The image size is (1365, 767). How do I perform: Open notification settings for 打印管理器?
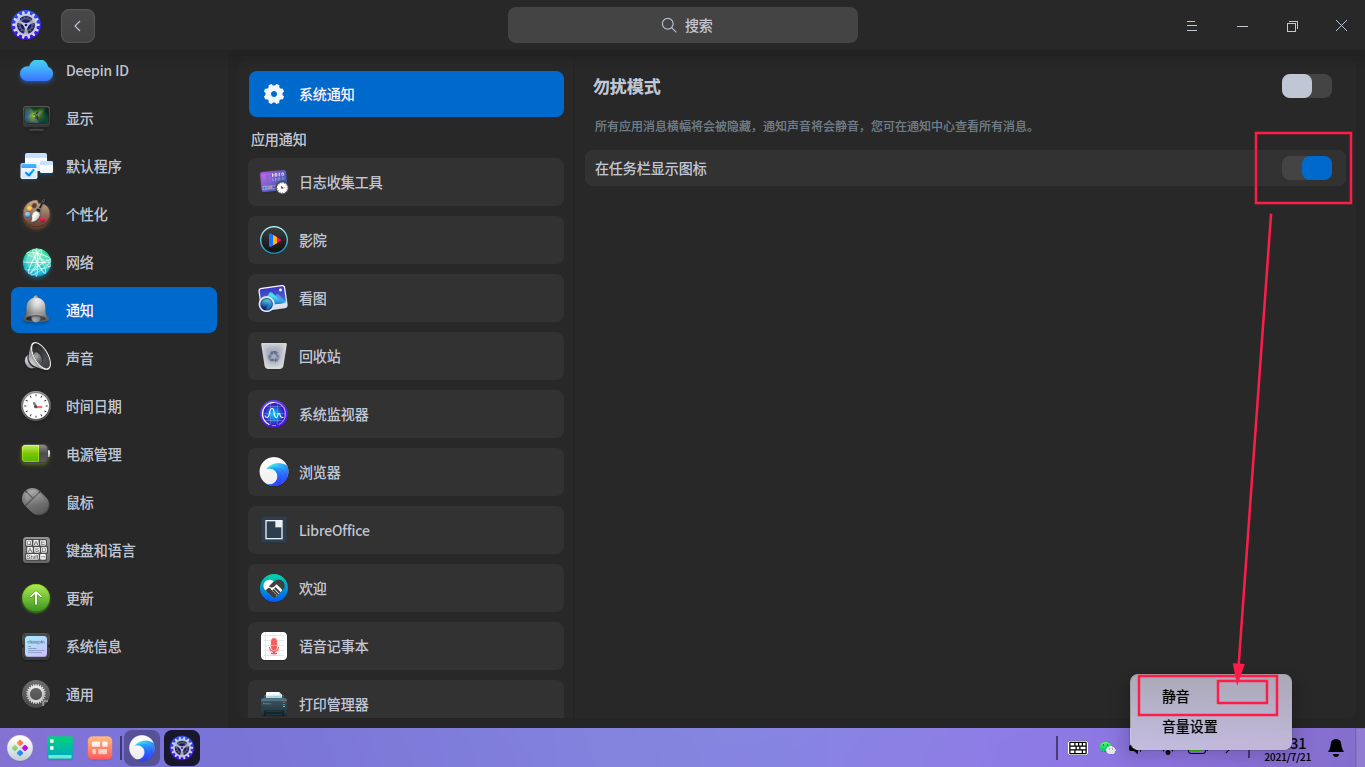(406, 700)
